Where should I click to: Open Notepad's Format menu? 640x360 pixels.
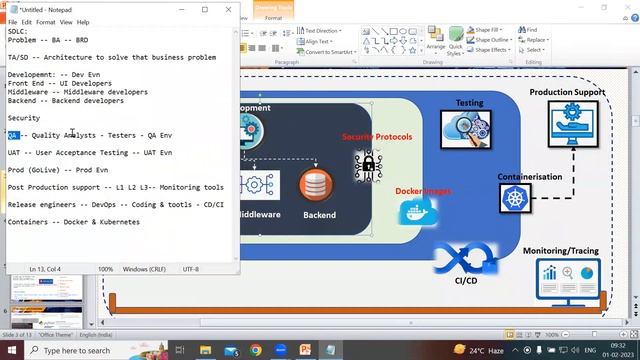click(x=46, y=22)
